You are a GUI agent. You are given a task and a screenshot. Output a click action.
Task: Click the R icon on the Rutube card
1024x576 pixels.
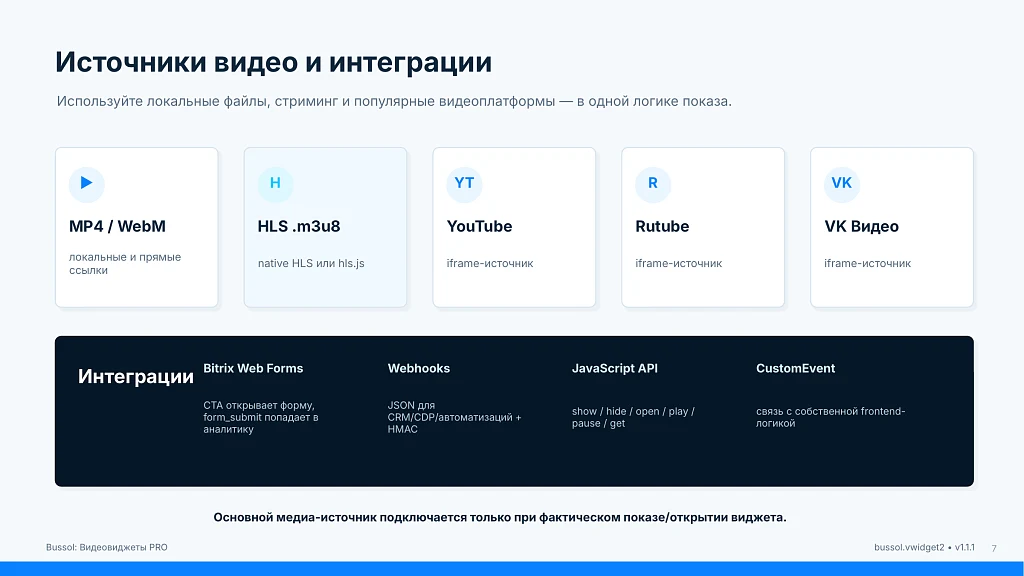(653, 183)
